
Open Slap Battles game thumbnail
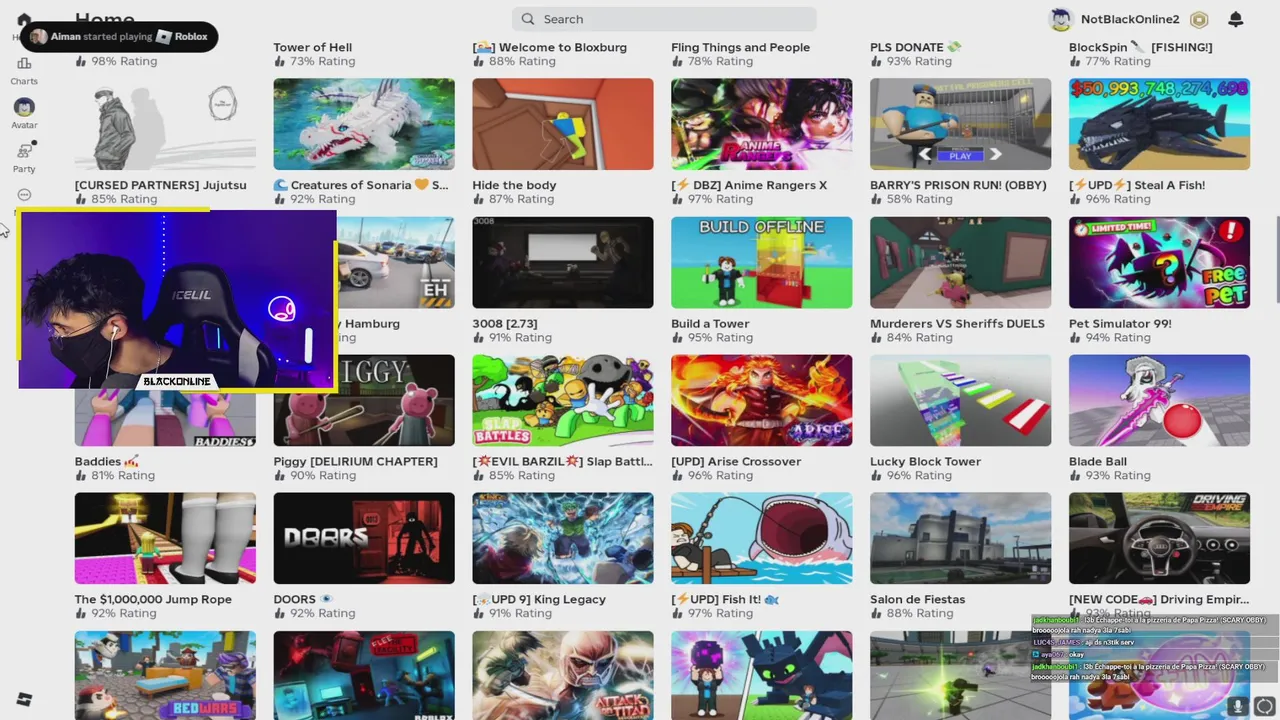(x=563, y=400)
